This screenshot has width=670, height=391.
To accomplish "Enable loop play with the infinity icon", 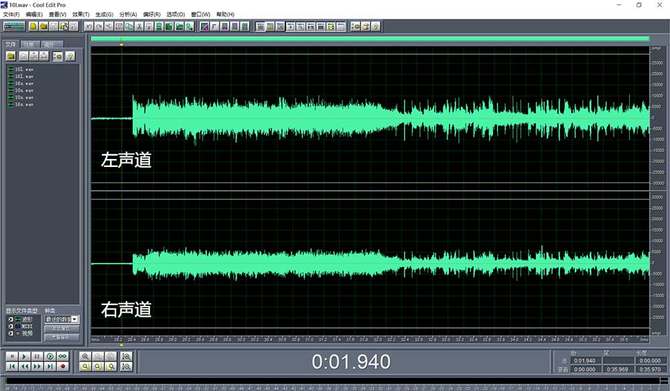I will tap(63, 356).
